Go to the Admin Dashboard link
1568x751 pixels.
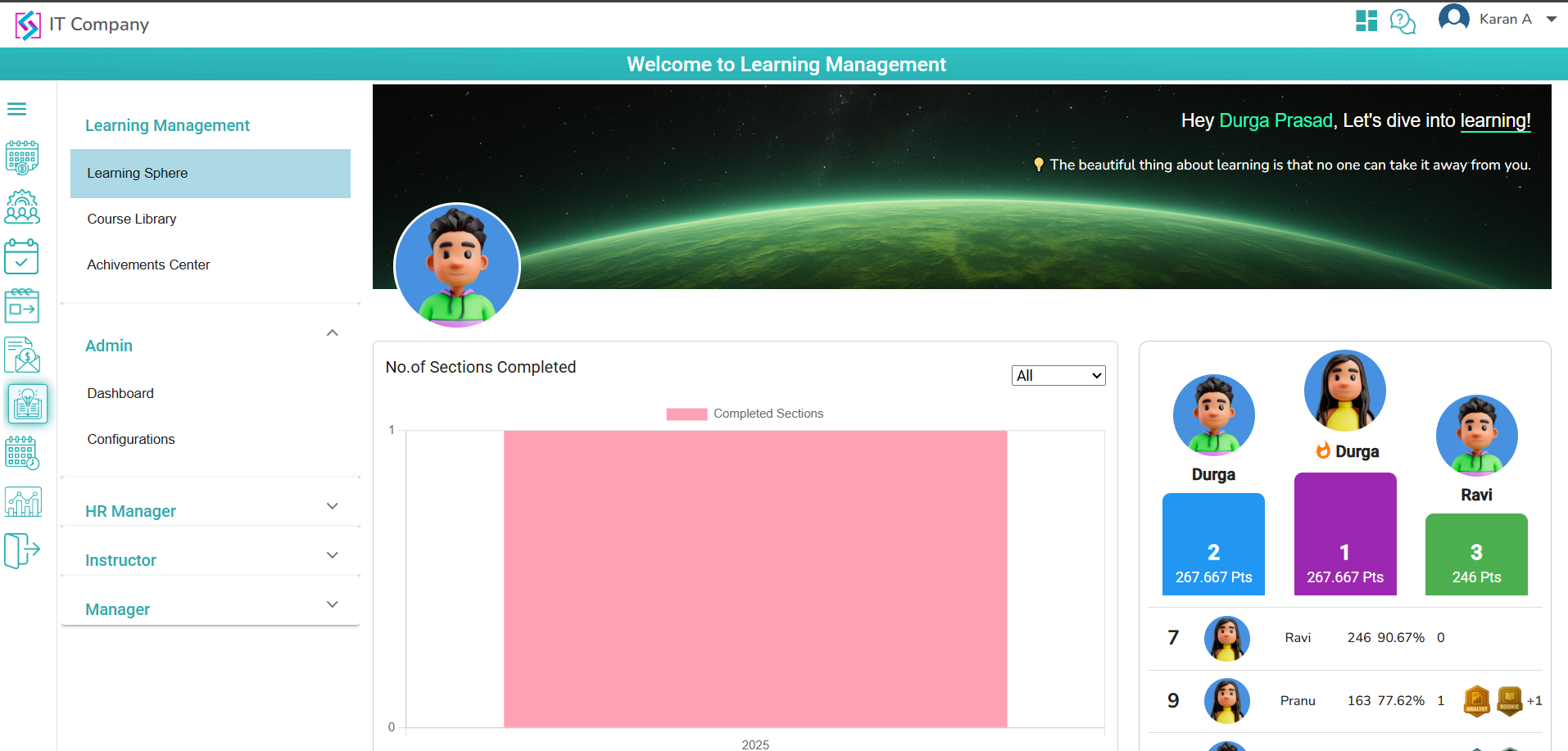120,393
